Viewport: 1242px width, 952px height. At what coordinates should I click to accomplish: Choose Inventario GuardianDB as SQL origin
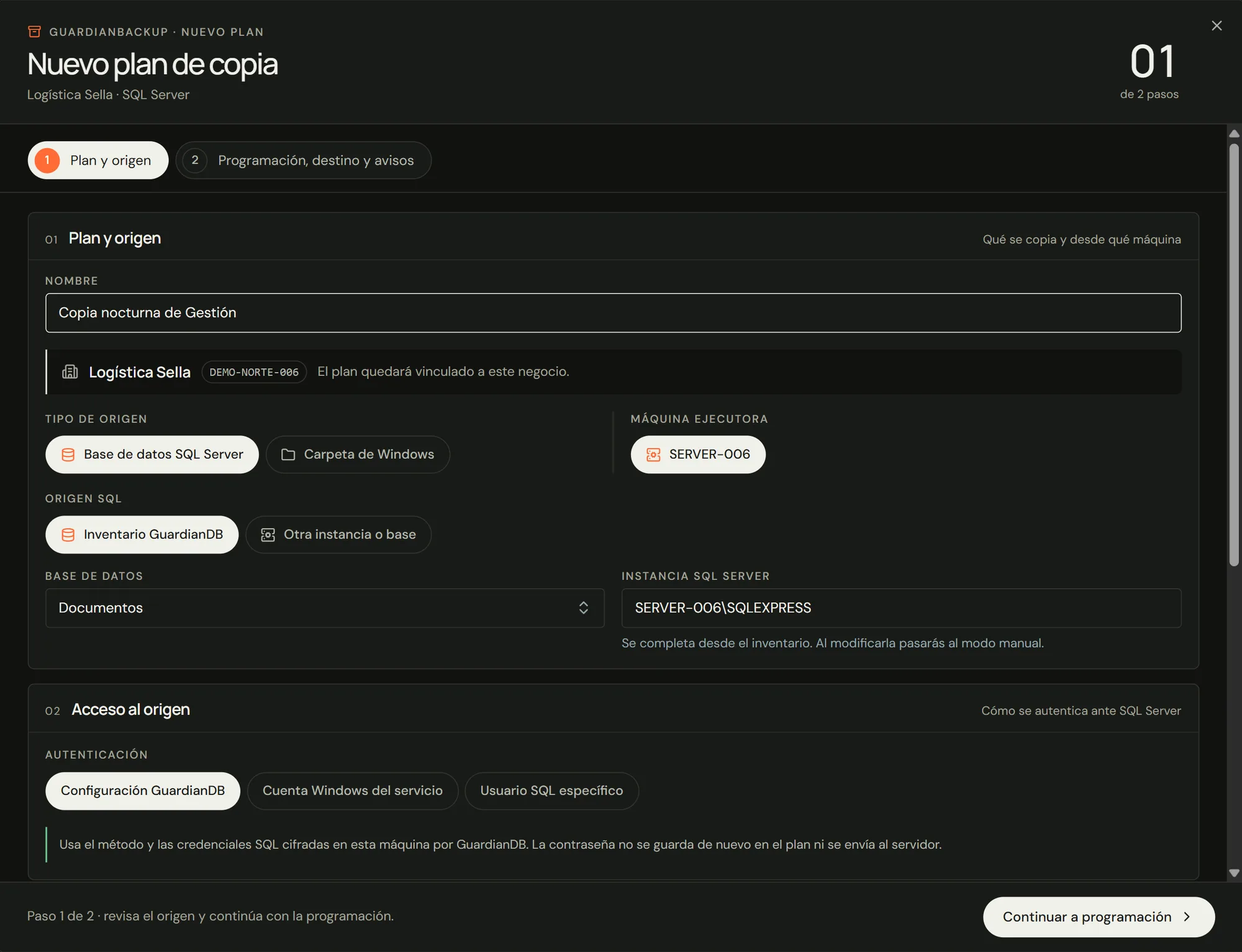click(142, 535)
